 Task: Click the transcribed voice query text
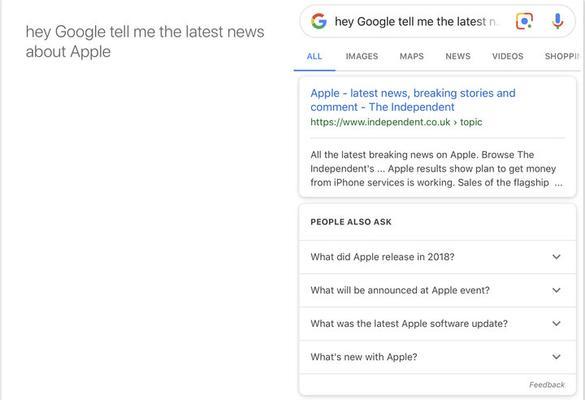coord(145,41)
